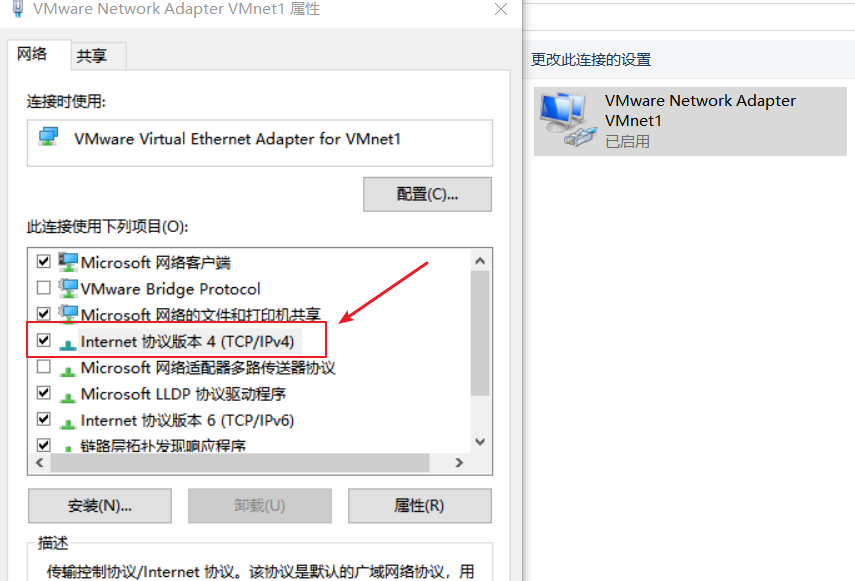The width and height of the screenshot is (855, 581).
Task: Click the VMware Virtual Ethernet Adapter icon
Action: pyautogui.click(x=48, y=136)
